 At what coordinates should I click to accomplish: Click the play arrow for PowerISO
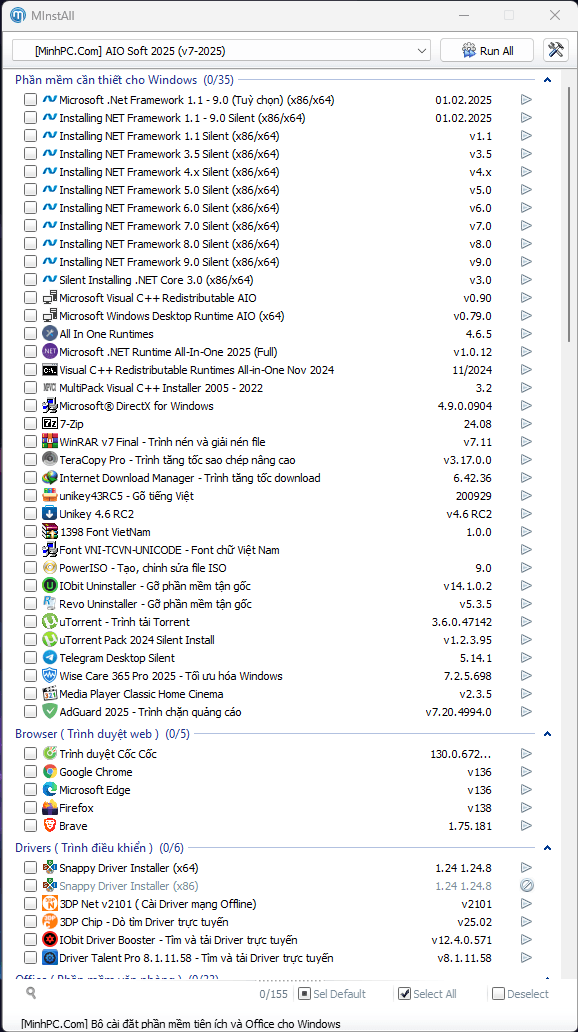point(526,567)
